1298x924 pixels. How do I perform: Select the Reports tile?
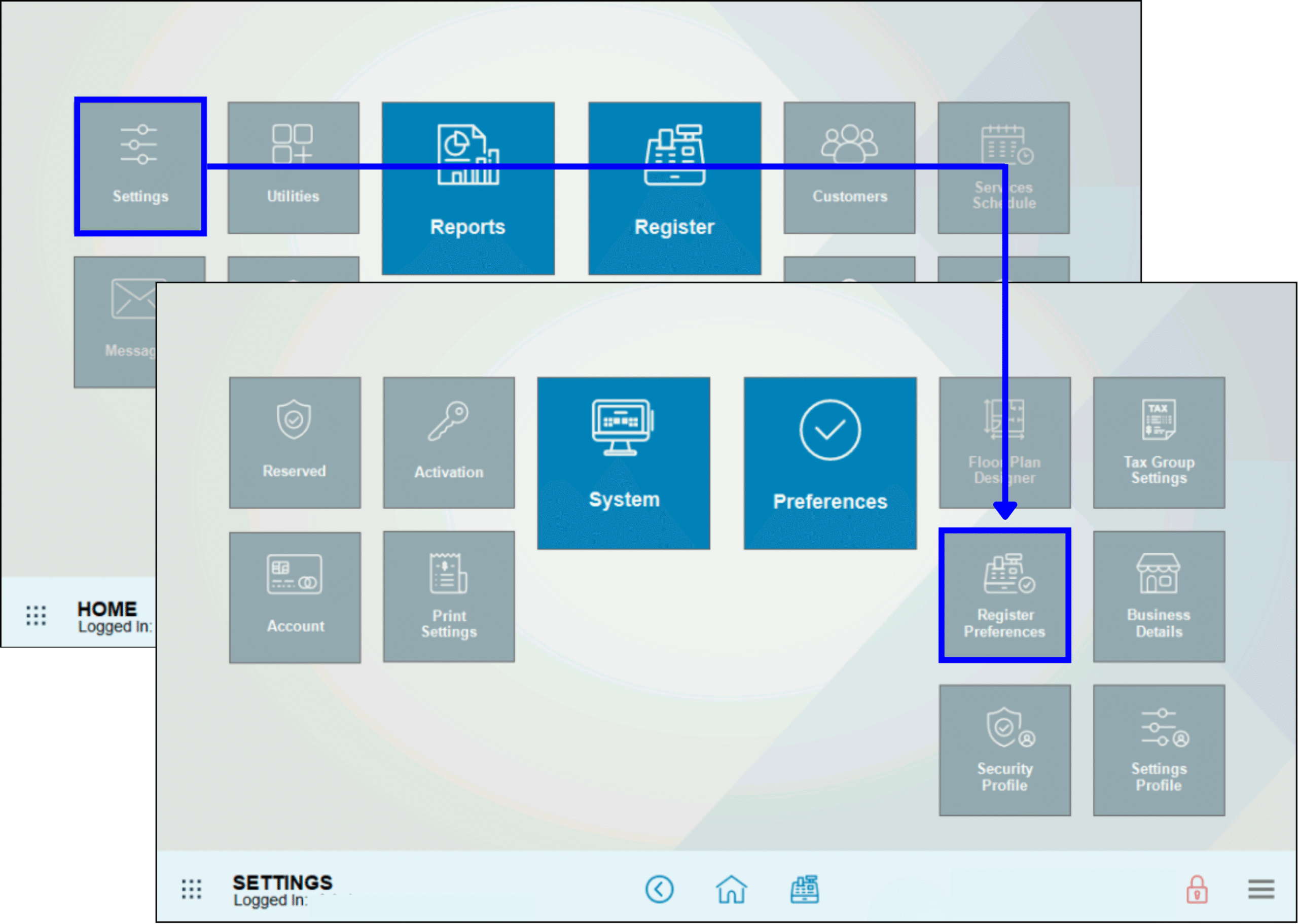click(x=468, y=188)
